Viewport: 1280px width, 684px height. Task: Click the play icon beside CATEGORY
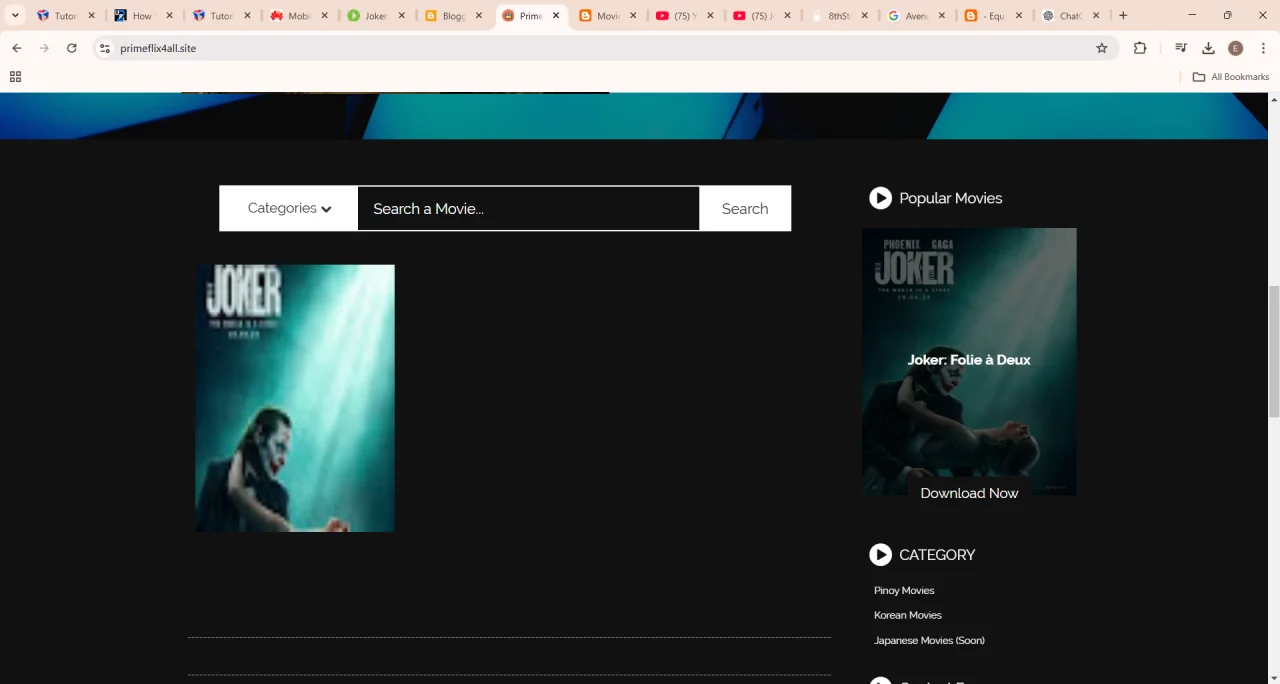(880, 555)
